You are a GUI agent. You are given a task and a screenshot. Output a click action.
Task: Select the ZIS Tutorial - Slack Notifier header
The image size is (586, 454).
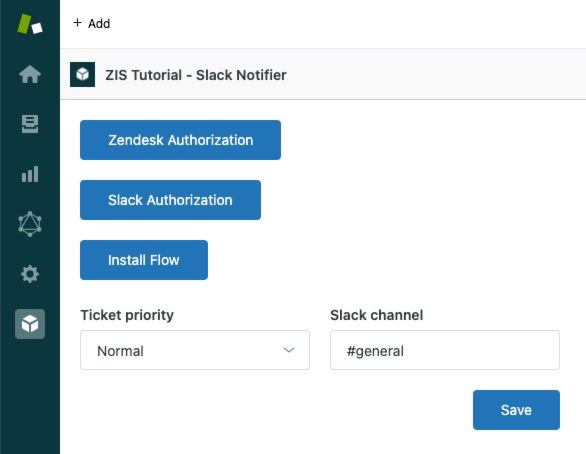pyautogui.click(x=196, y=75)
